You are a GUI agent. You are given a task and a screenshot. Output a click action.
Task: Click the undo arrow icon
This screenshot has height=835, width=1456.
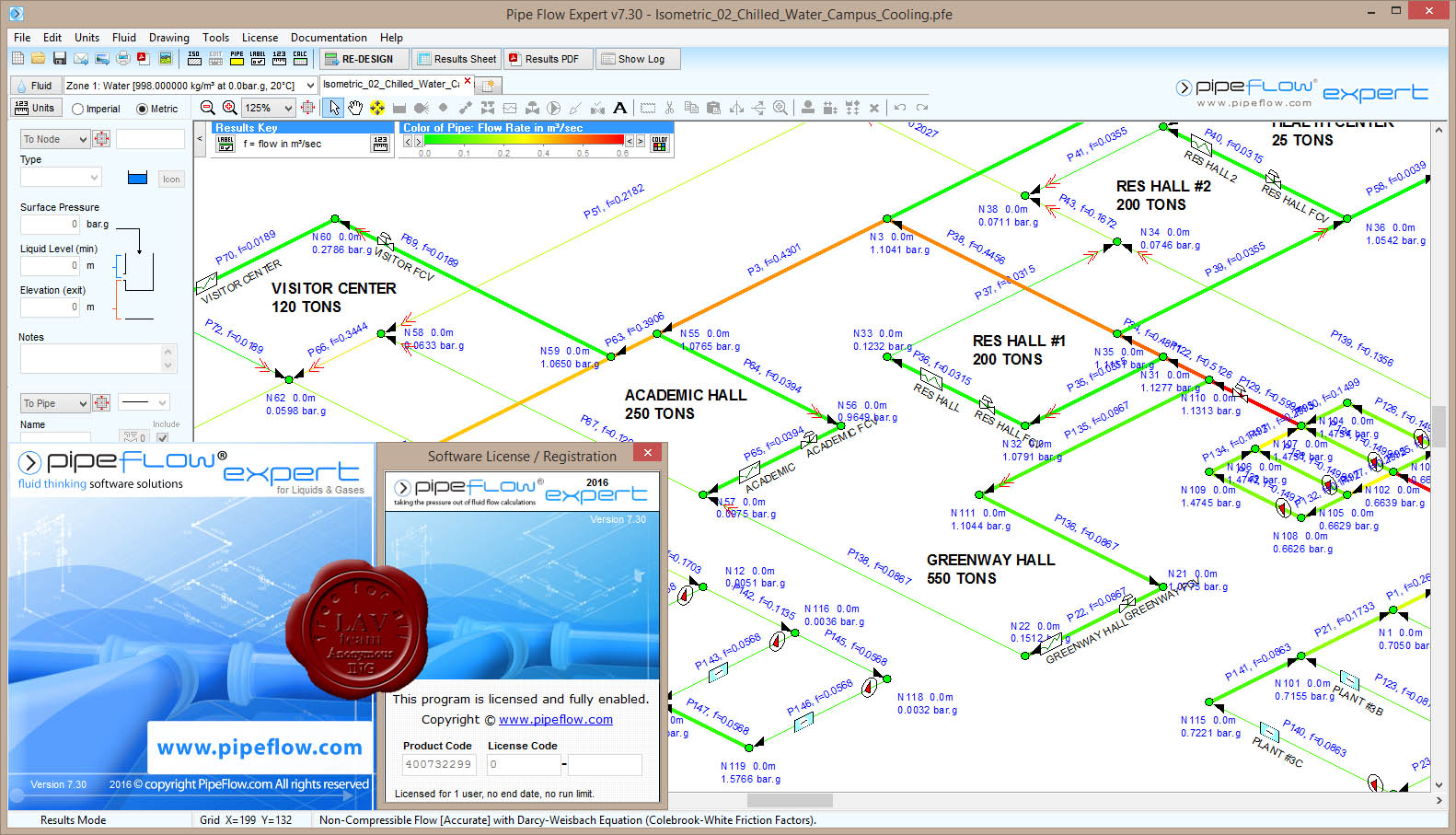[x=900, y=108]
